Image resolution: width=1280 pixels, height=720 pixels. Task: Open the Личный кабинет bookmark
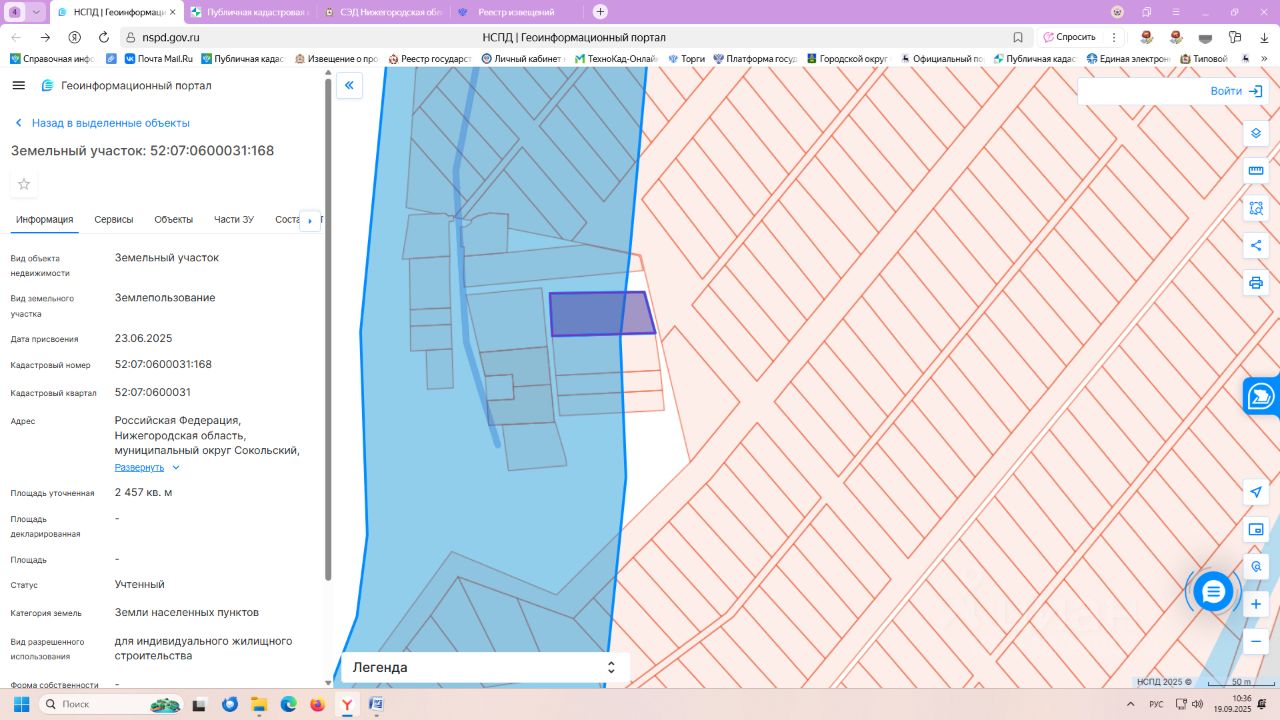point(523,59)
